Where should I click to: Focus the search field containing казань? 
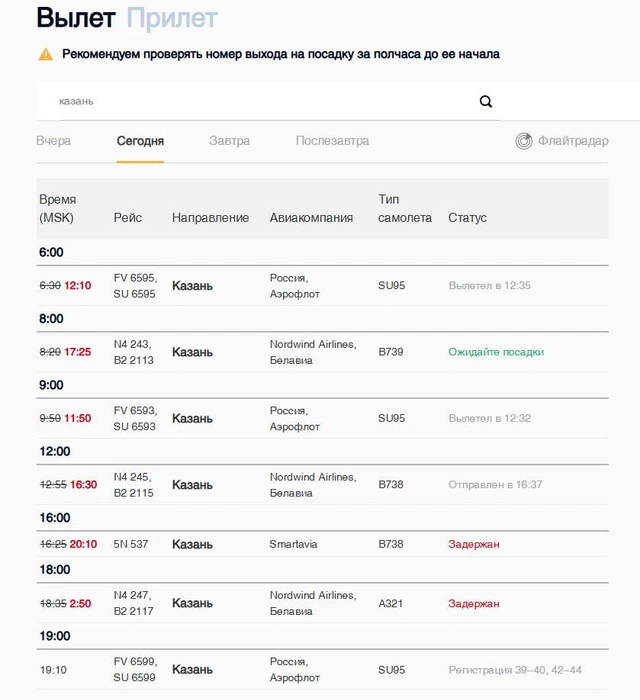tap(268, 101)
